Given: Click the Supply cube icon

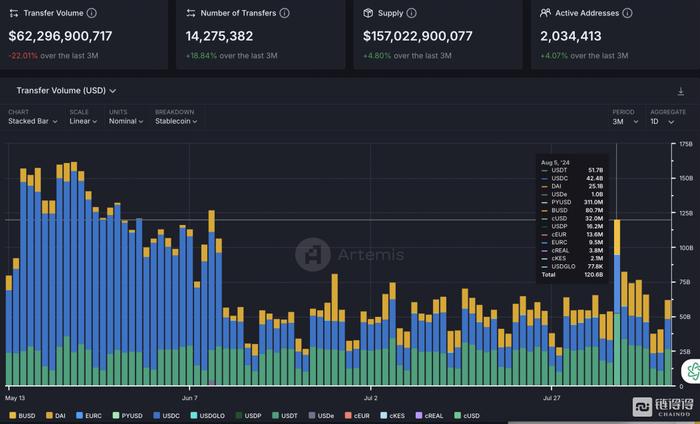Looking at the screenshot, I should click(x=369, y=14).
